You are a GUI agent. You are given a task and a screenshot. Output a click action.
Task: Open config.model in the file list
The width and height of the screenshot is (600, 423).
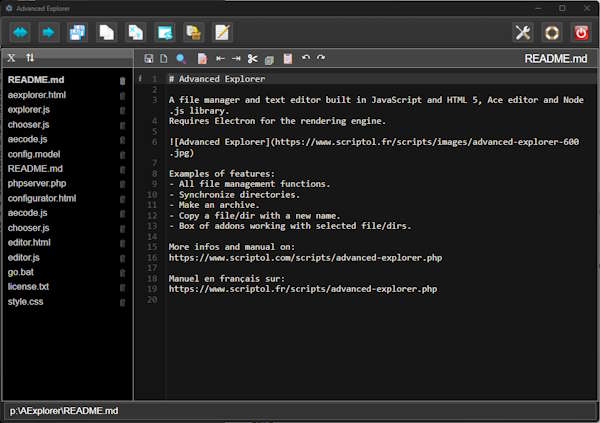tap(34, 154)
